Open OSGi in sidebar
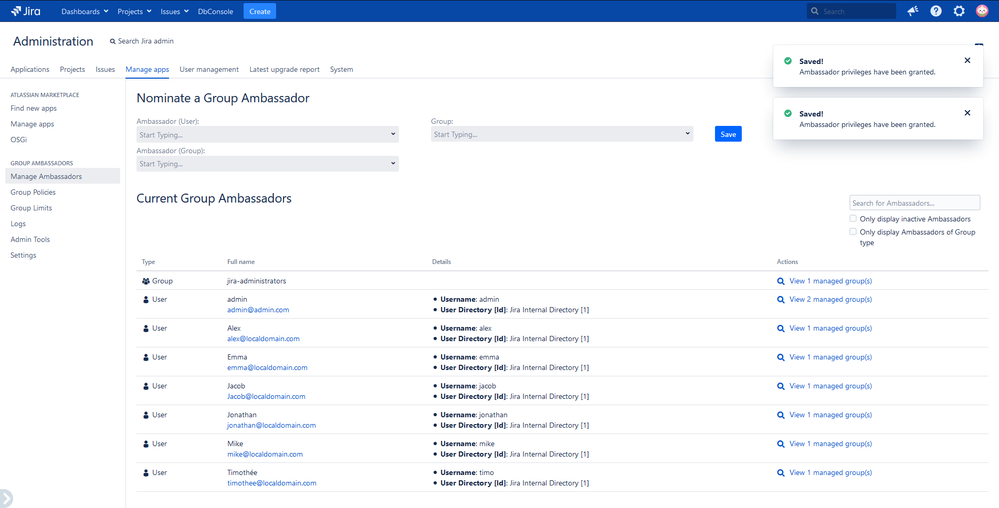This screenshot has height=508, width=999. pos(18,140)
